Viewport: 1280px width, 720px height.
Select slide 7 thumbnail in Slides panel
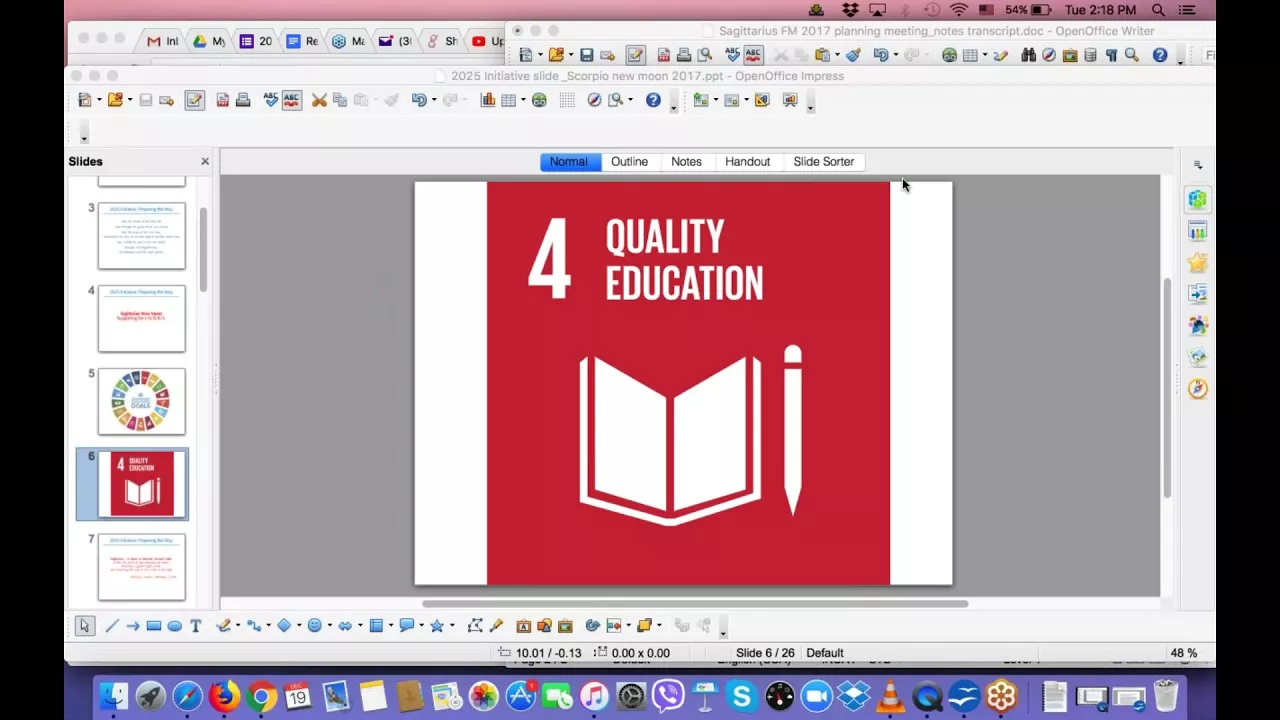(x=142, y=567)
